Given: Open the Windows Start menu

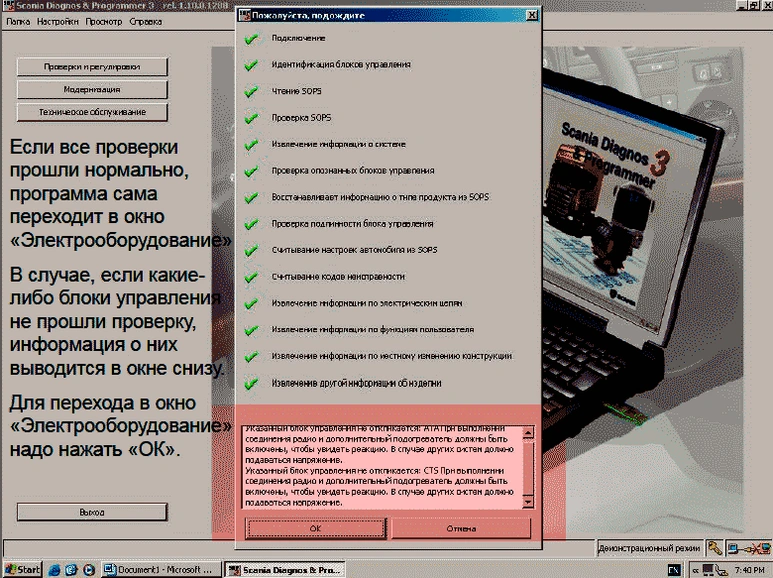Looking at the screenshot, I should (x=22, y=570).
